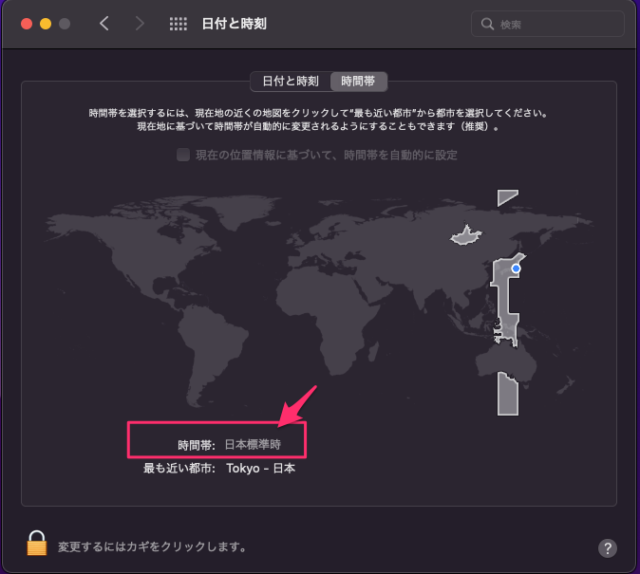Click the 変更するにはカギをクリックします text
This screenshot has width=640, height=574.
(152, 547)
